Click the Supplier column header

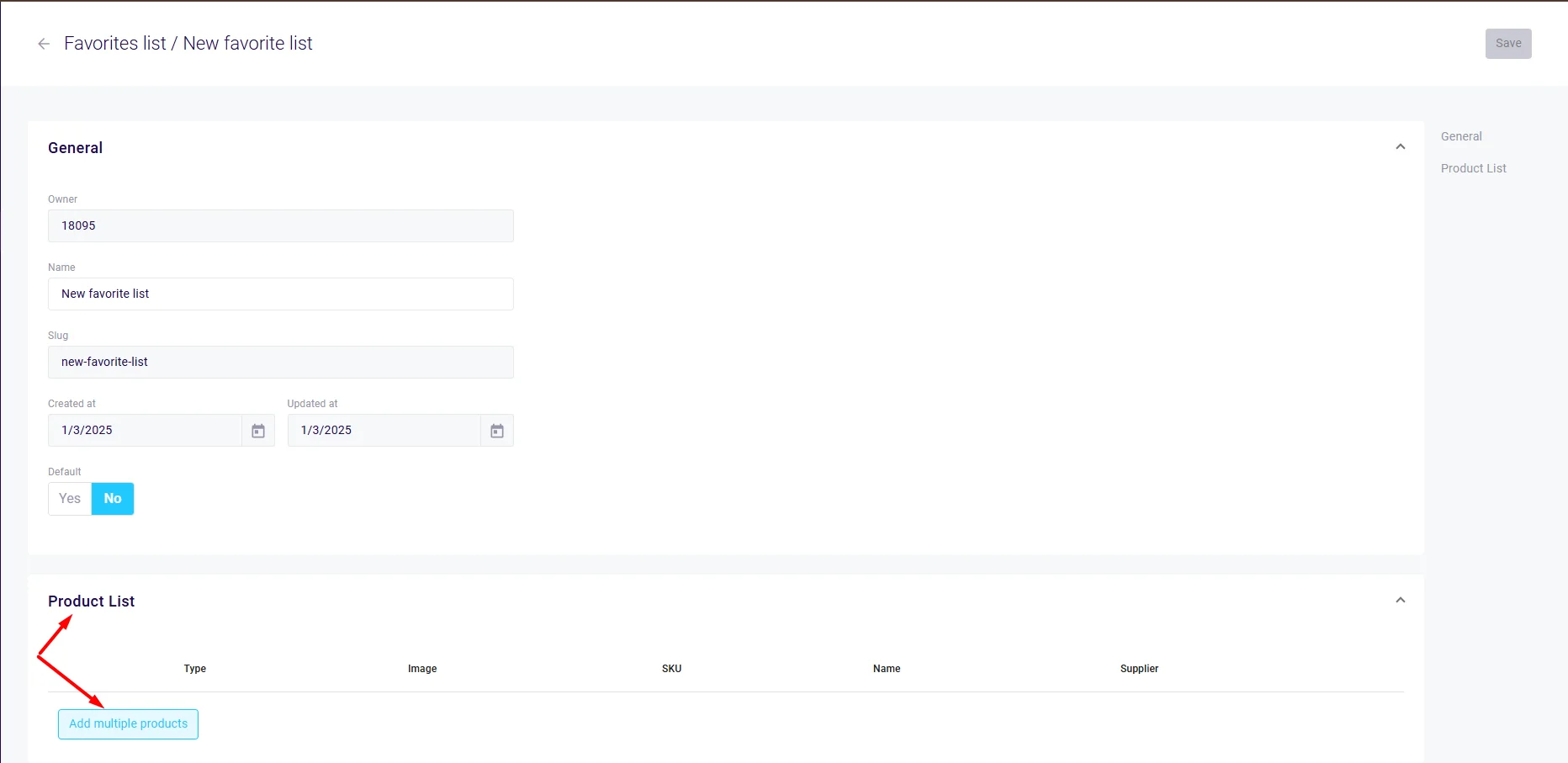click(x=1139, y=669)
